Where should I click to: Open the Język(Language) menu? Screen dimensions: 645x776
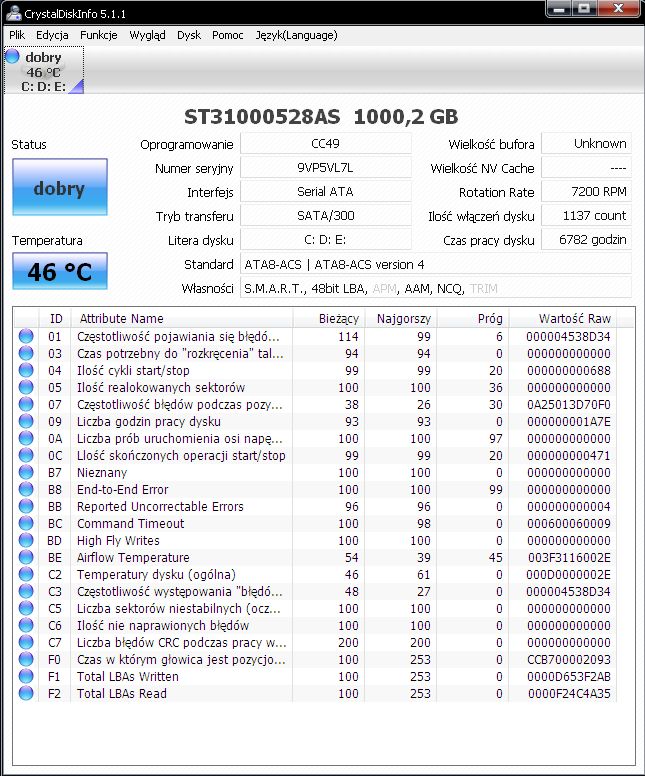pos(297,35)
